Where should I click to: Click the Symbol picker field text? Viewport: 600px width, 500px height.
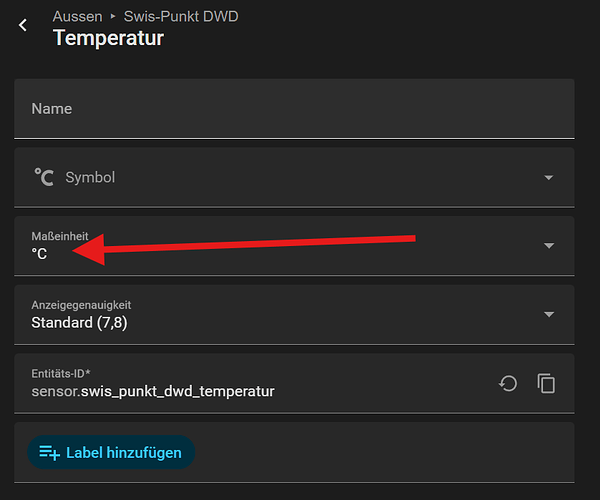tap(90, 177)
